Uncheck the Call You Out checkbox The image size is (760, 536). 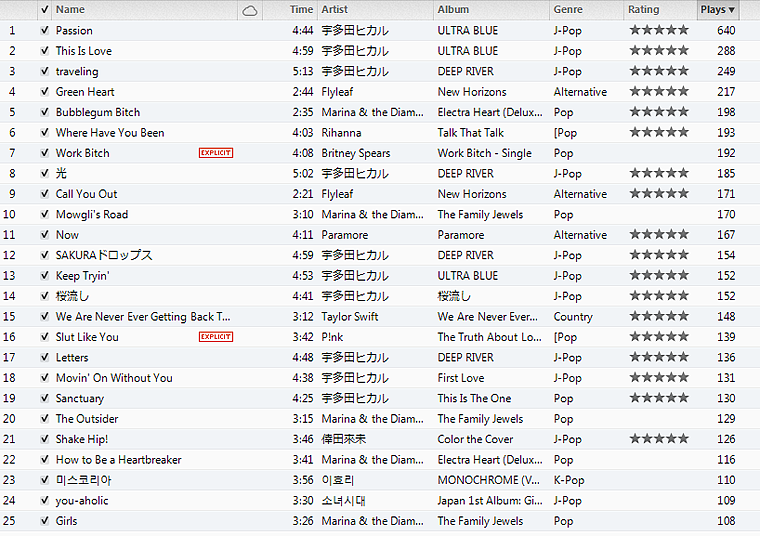pos(45,194)
